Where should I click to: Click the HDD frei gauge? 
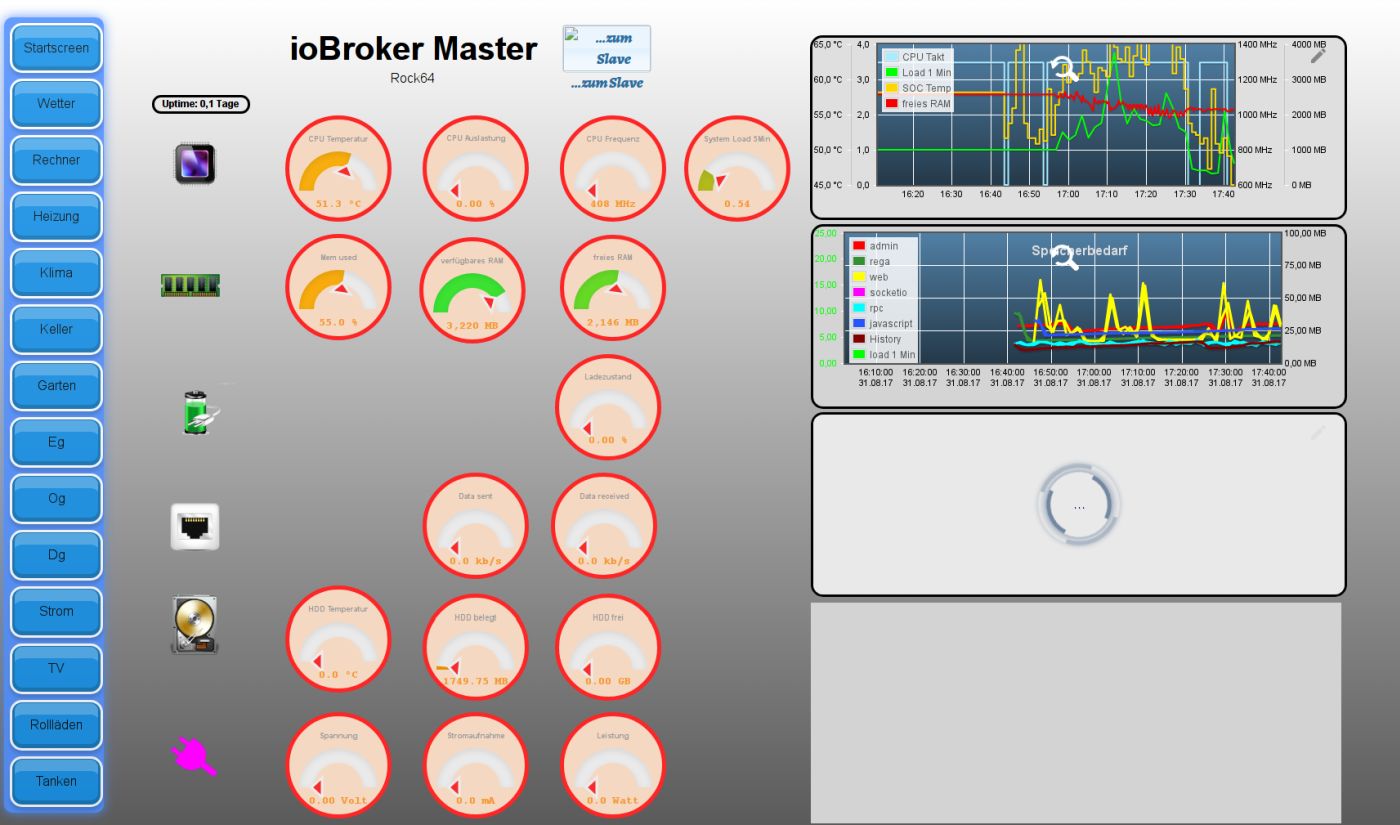(x=608, y=647)
